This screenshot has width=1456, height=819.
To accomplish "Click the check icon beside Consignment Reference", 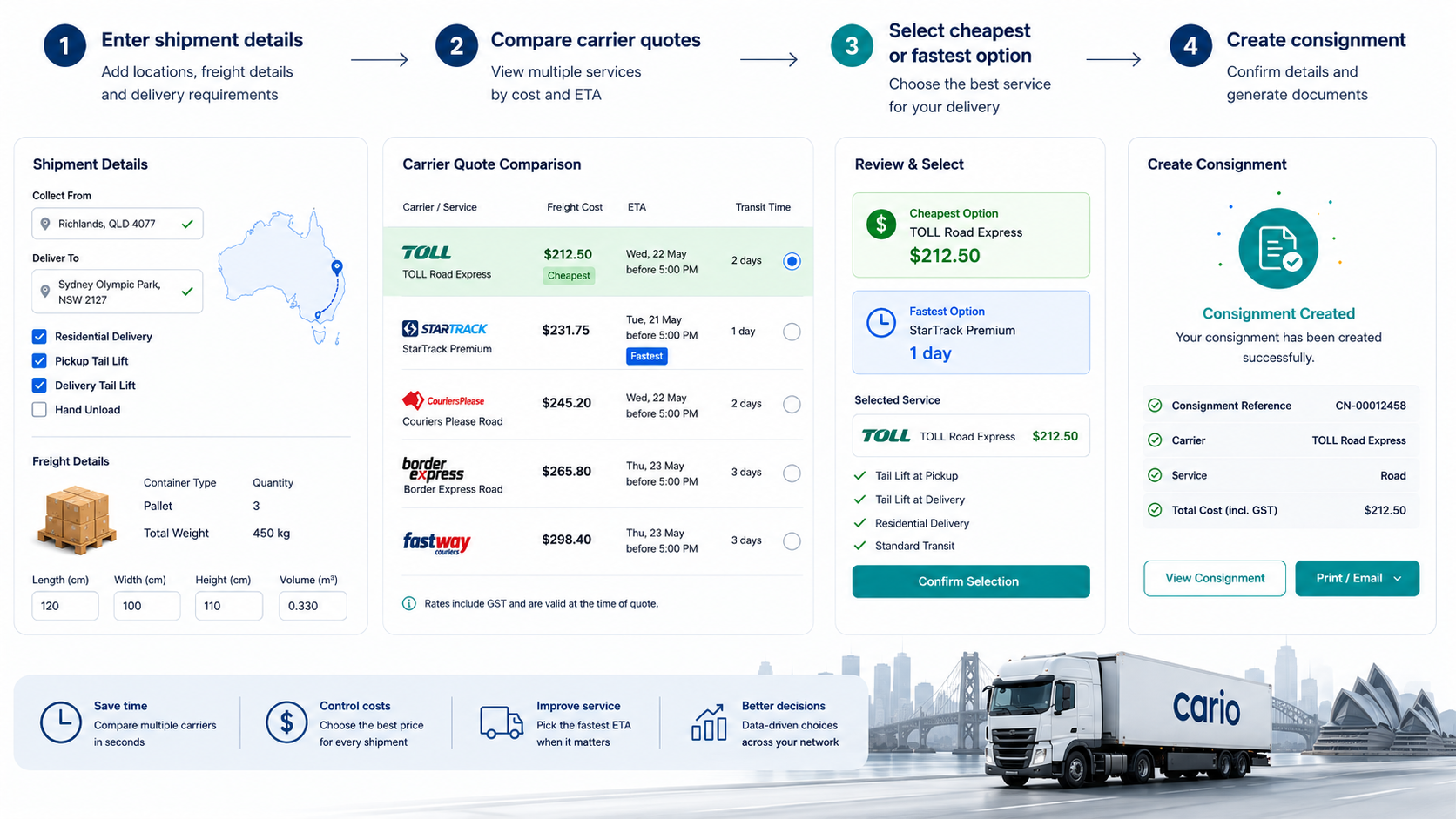I will [1155, 406].
